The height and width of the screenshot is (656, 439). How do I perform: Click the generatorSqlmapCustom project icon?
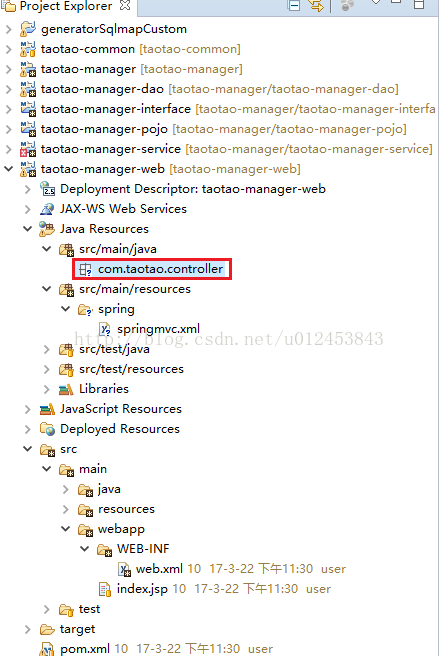coord(28,29)
